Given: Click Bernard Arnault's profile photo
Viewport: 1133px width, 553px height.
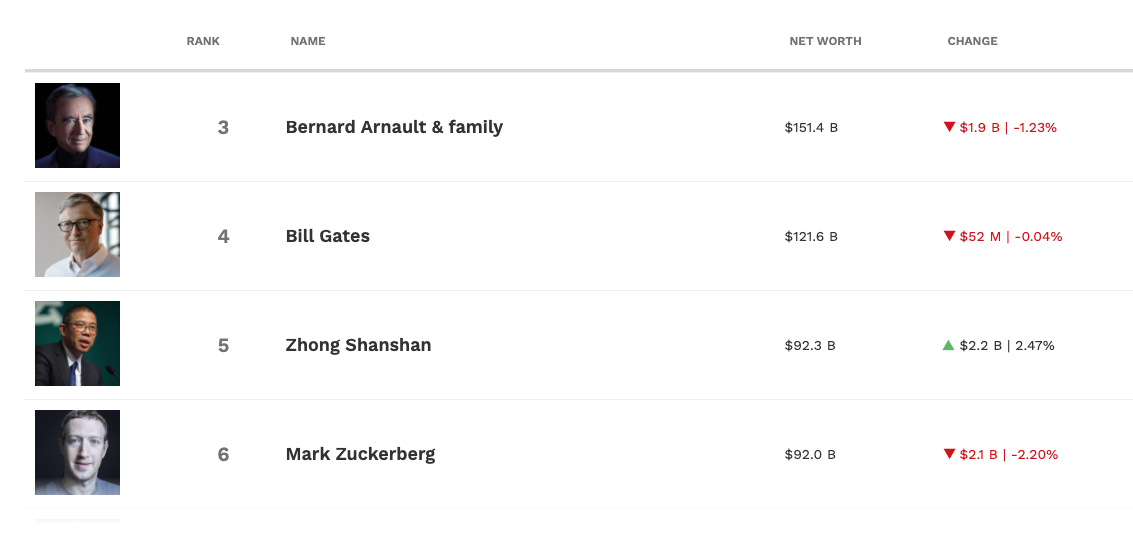Looking at the screenshot, I should coord(77,125).
